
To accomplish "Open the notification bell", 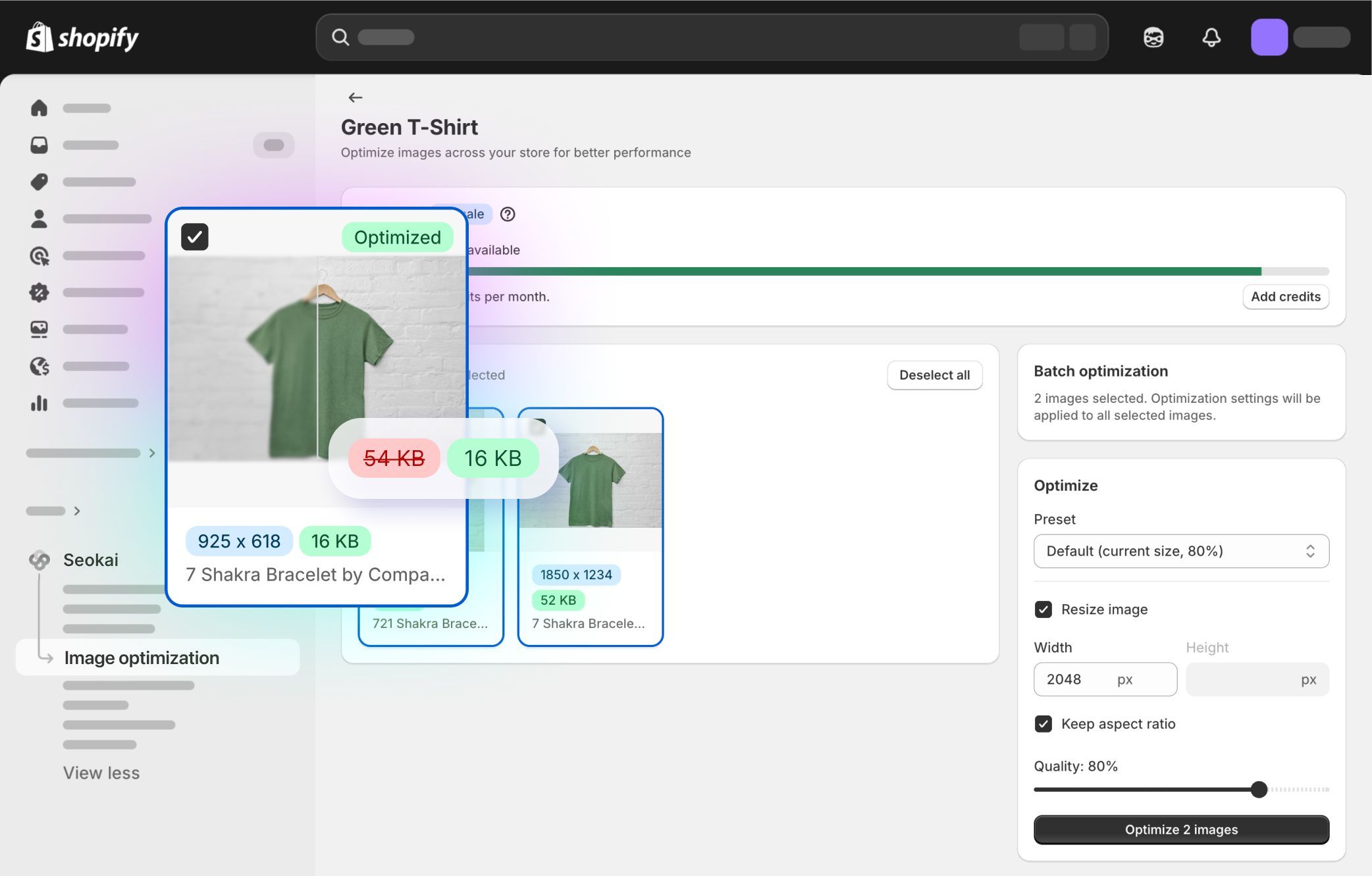I will [1212, 38].
